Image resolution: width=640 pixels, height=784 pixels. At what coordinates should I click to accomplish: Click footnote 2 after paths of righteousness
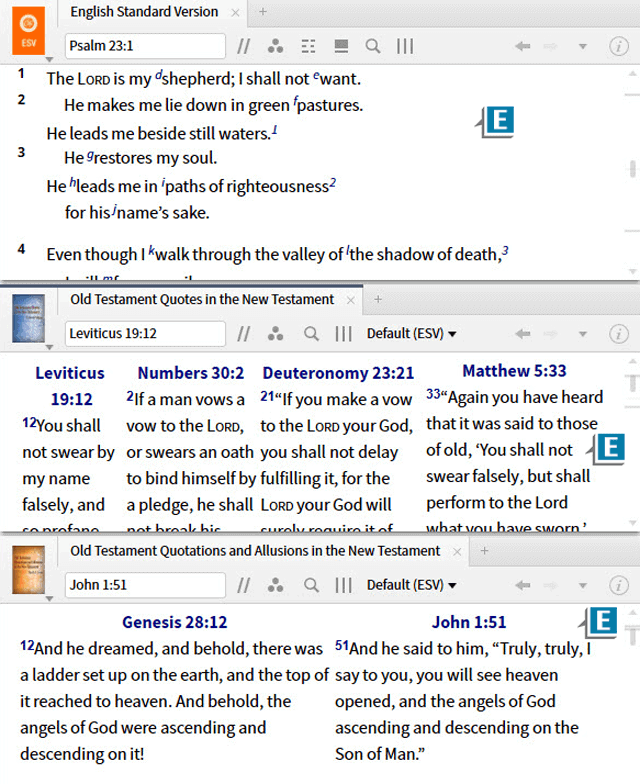coord(332,183)
